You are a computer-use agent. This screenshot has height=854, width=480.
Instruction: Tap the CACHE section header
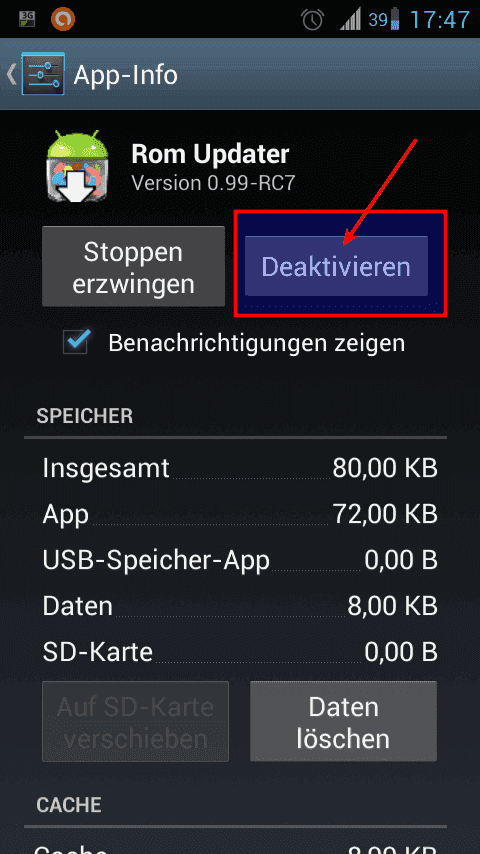pos(69,805)
